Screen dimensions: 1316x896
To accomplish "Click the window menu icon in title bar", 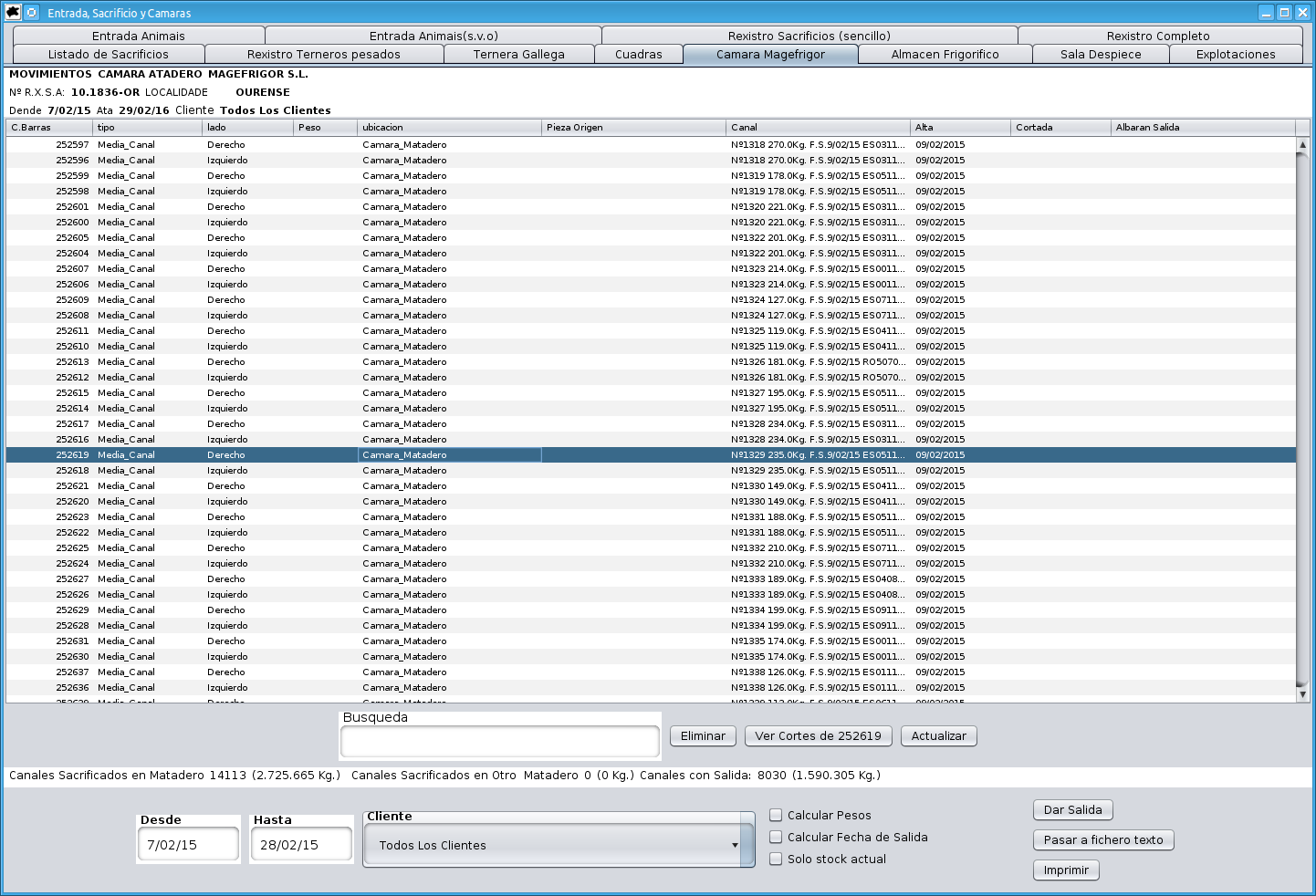I will pos(13,13).
